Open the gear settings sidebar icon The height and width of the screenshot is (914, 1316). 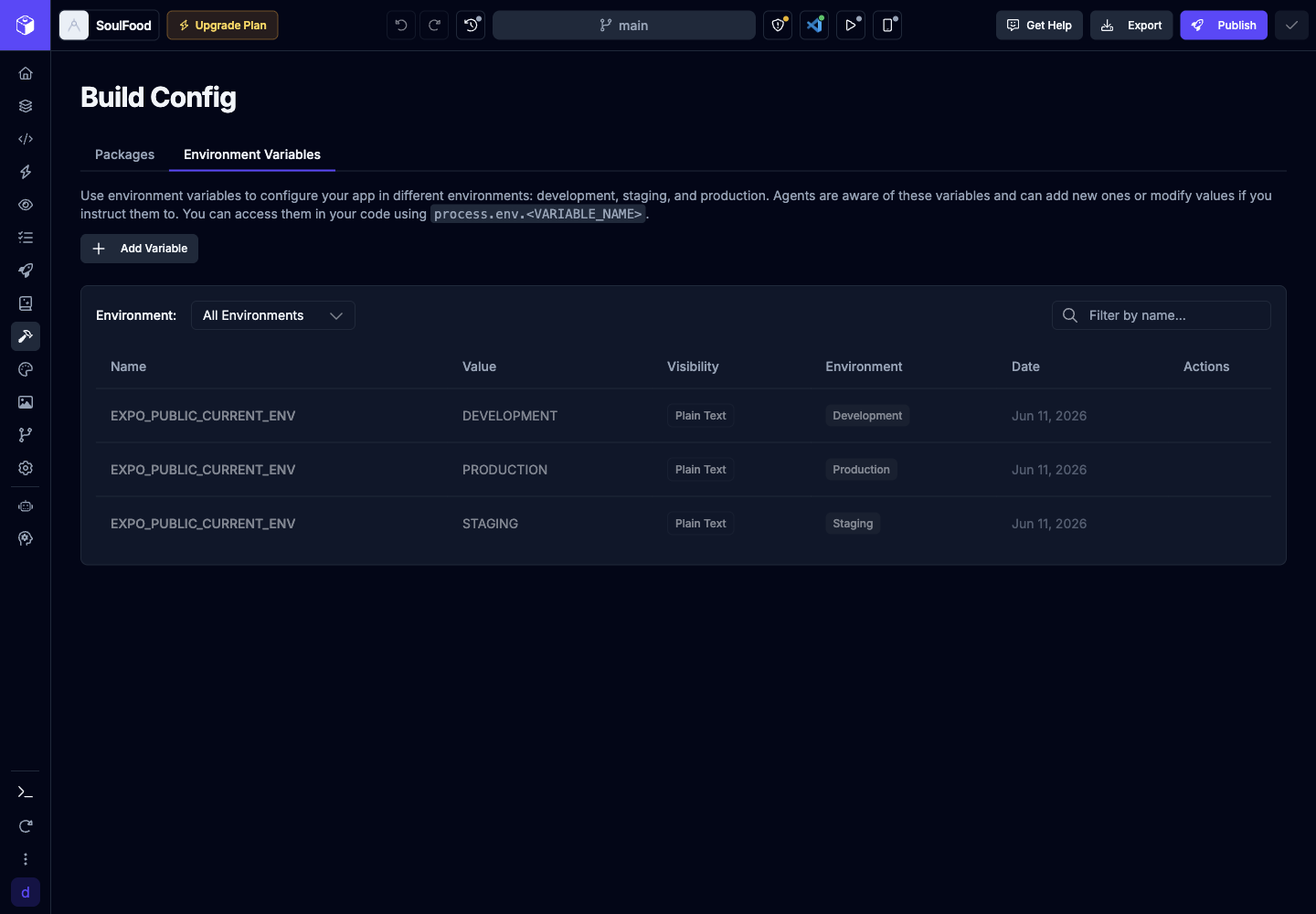pos(26,468)
